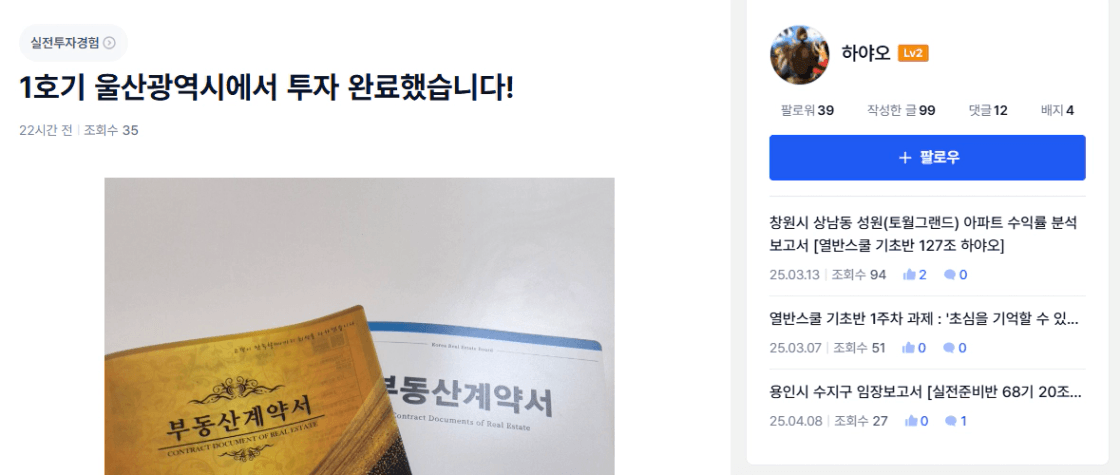Open 열반스쿨 기초반 1주차 과제 post
Image resolution: width=1120 pixels, height=475 pixels.
pos(924,319)
